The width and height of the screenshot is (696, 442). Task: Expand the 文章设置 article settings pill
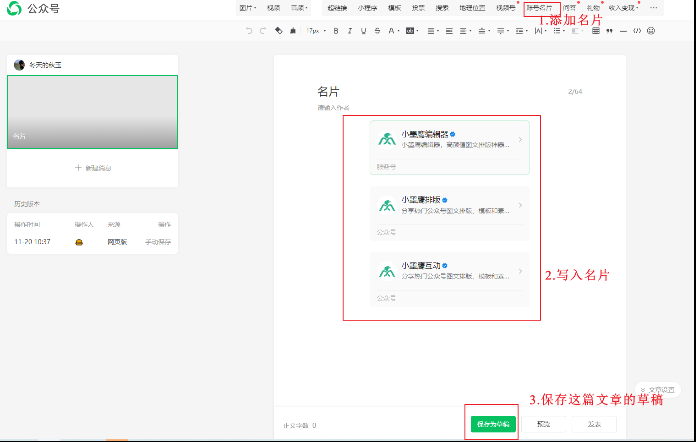click(x=657, y=390)
